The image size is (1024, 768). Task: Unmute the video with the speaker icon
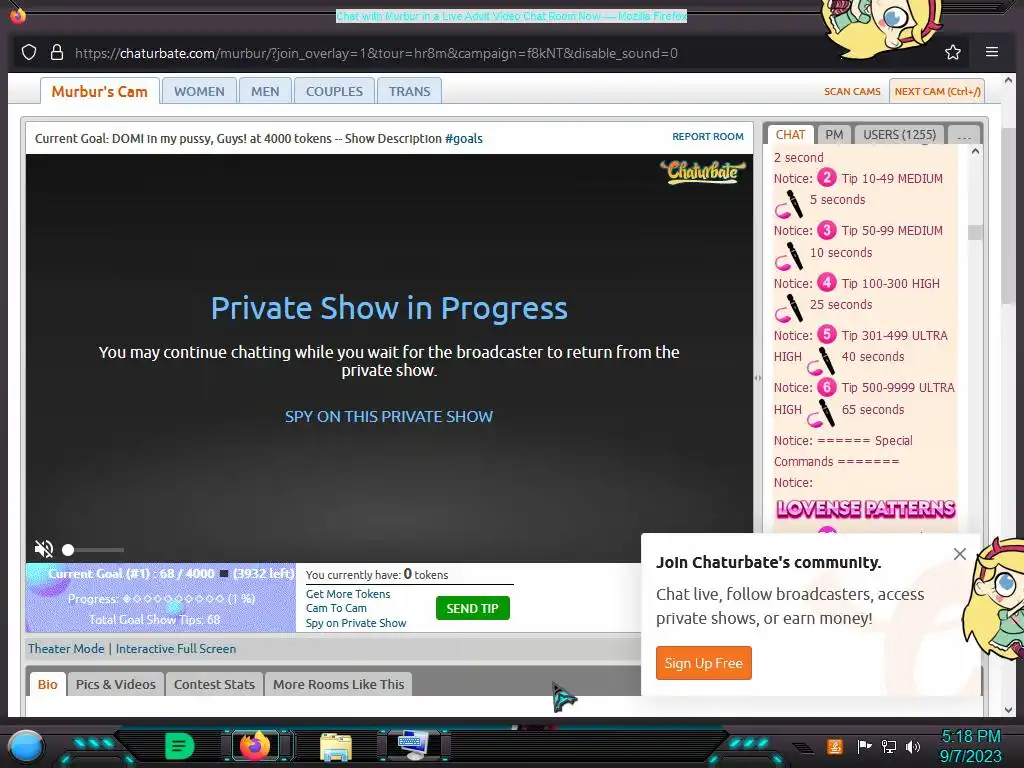tap(44, 549)
